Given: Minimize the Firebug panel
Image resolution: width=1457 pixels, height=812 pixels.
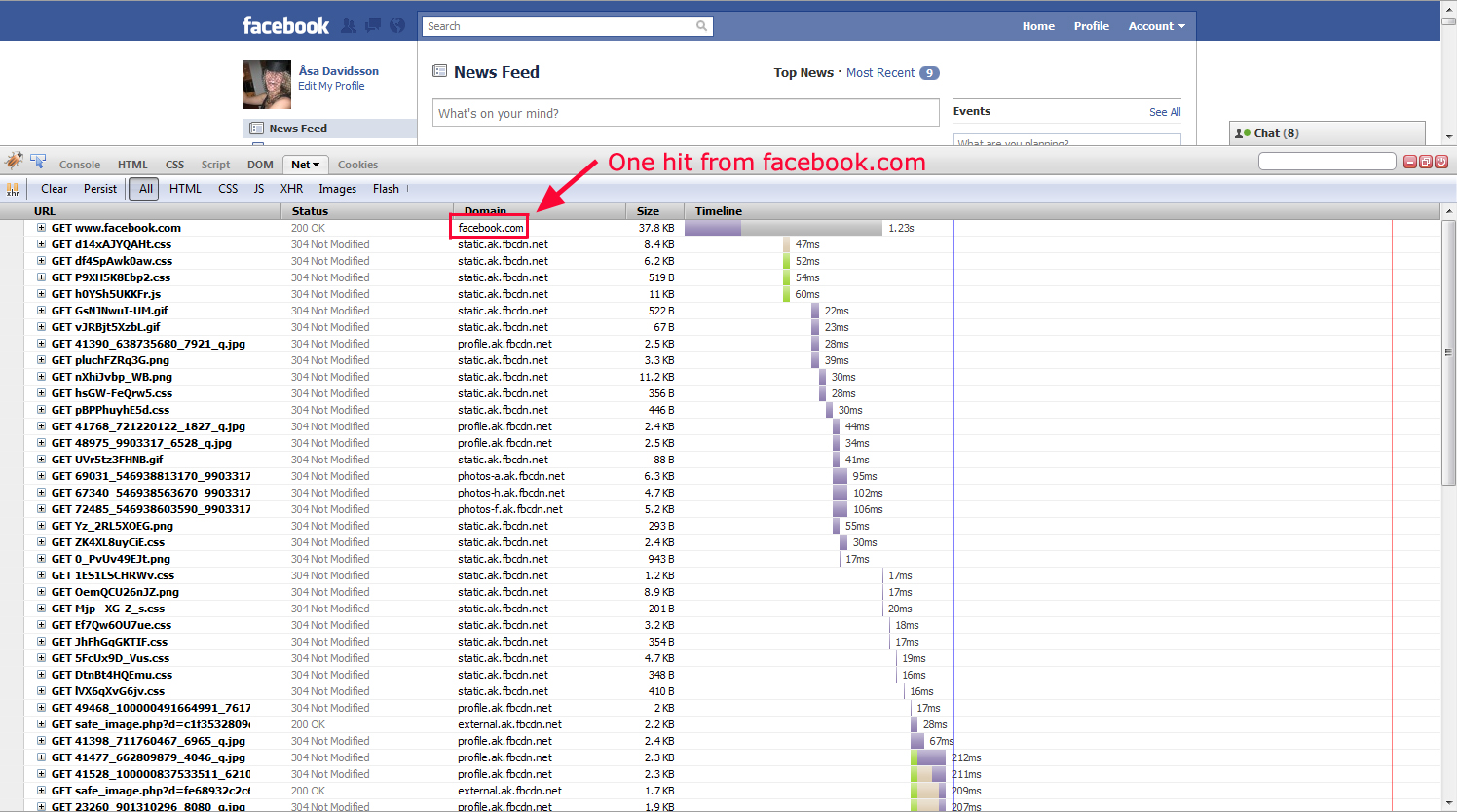Looking at the screenshot, I should (1410, 162).
